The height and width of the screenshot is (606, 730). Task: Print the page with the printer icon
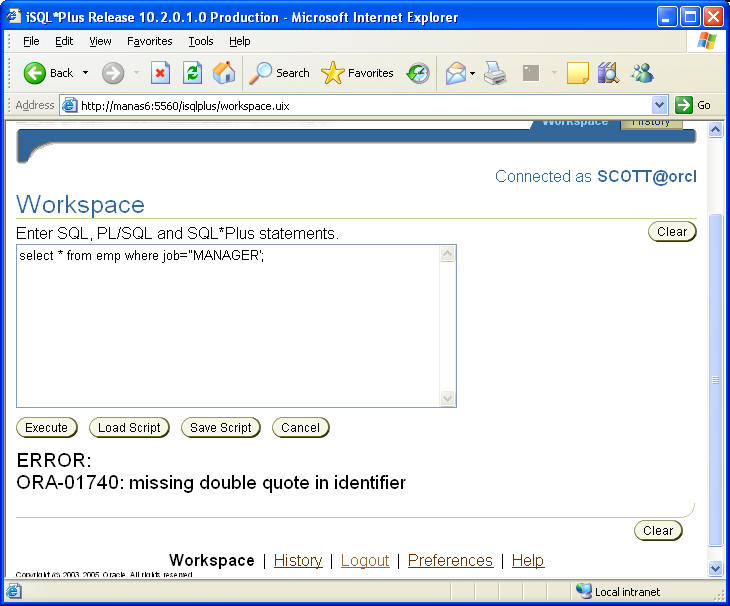(494, 73)
